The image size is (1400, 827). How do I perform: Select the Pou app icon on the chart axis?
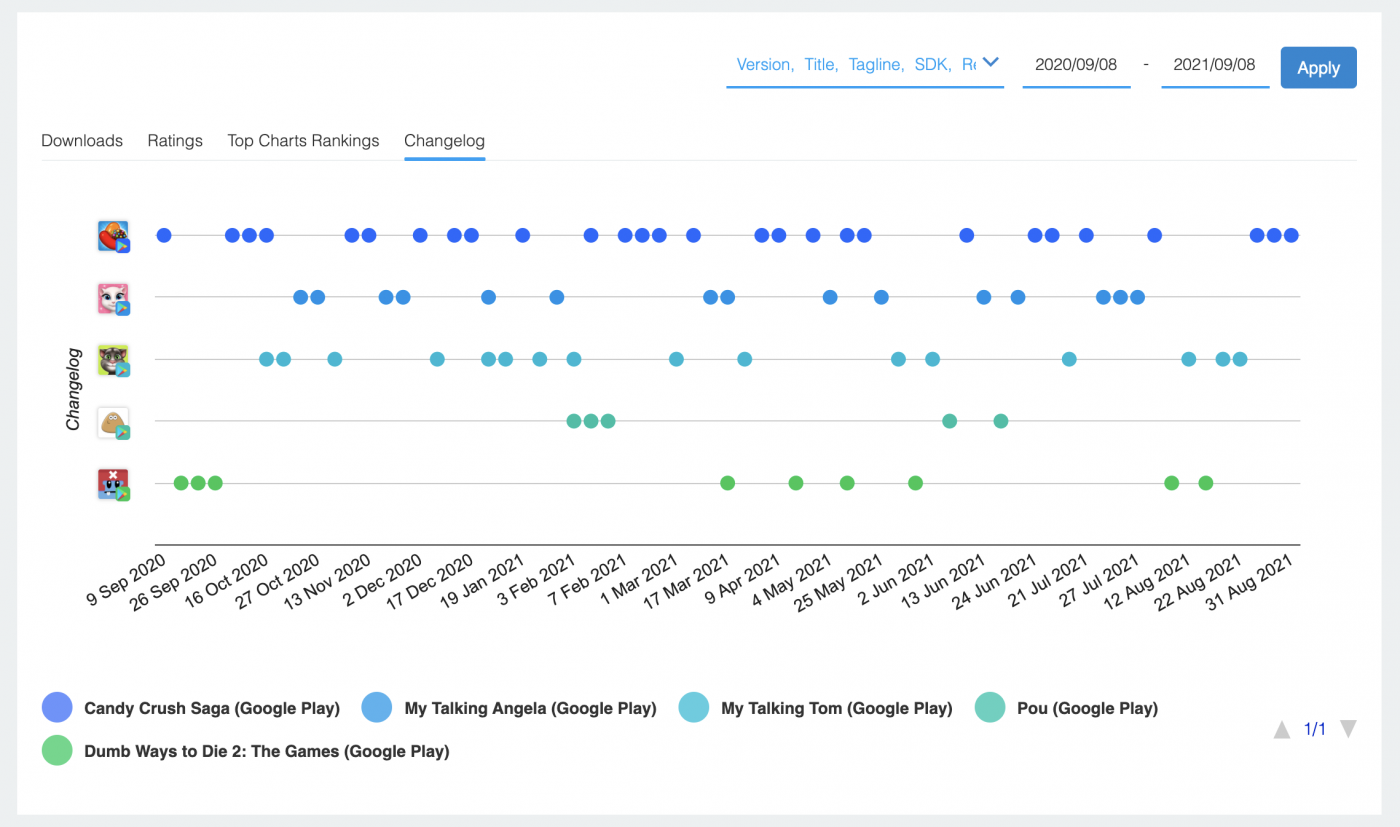[113, 422]
